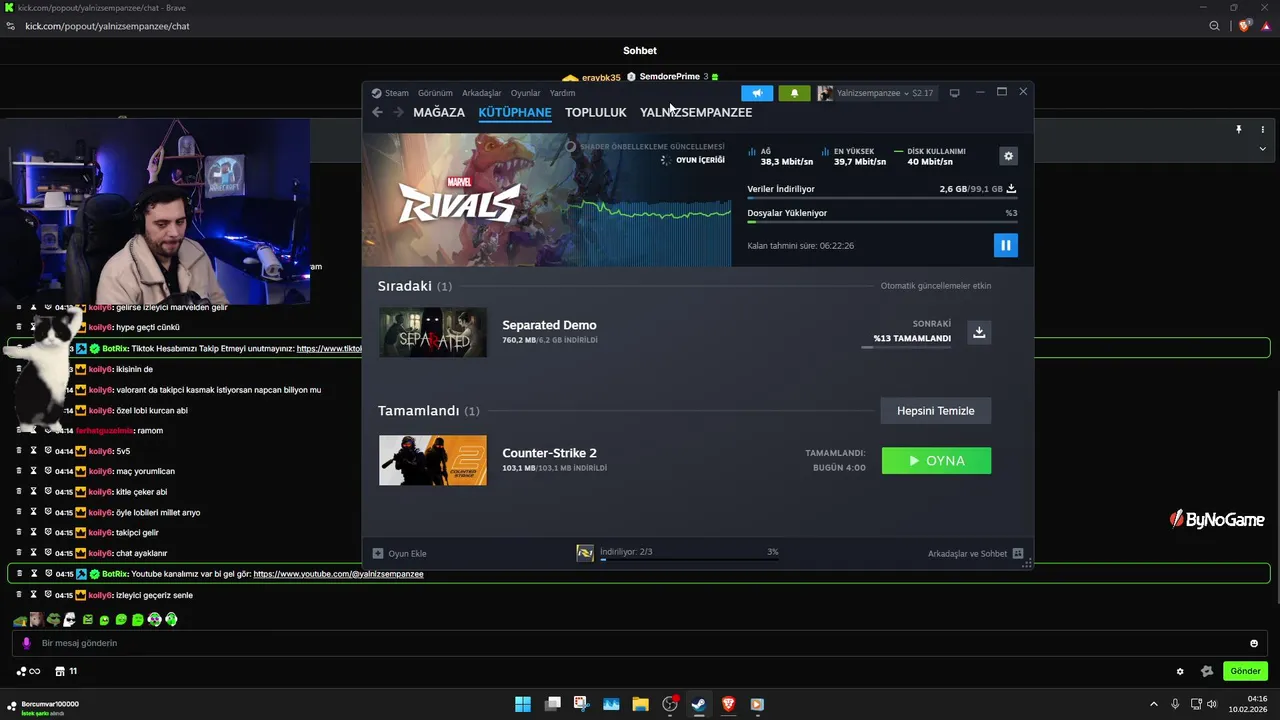Viewport: 1280px width, 720px height.
Task: Open the TOPLULUK tab
Action: (x=596, y=112)
